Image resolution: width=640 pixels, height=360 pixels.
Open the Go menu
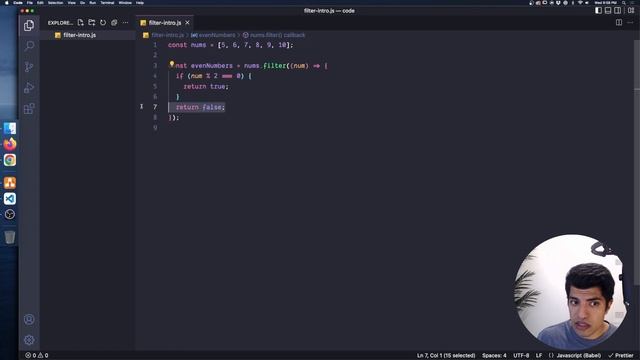(x=82, y=2)
